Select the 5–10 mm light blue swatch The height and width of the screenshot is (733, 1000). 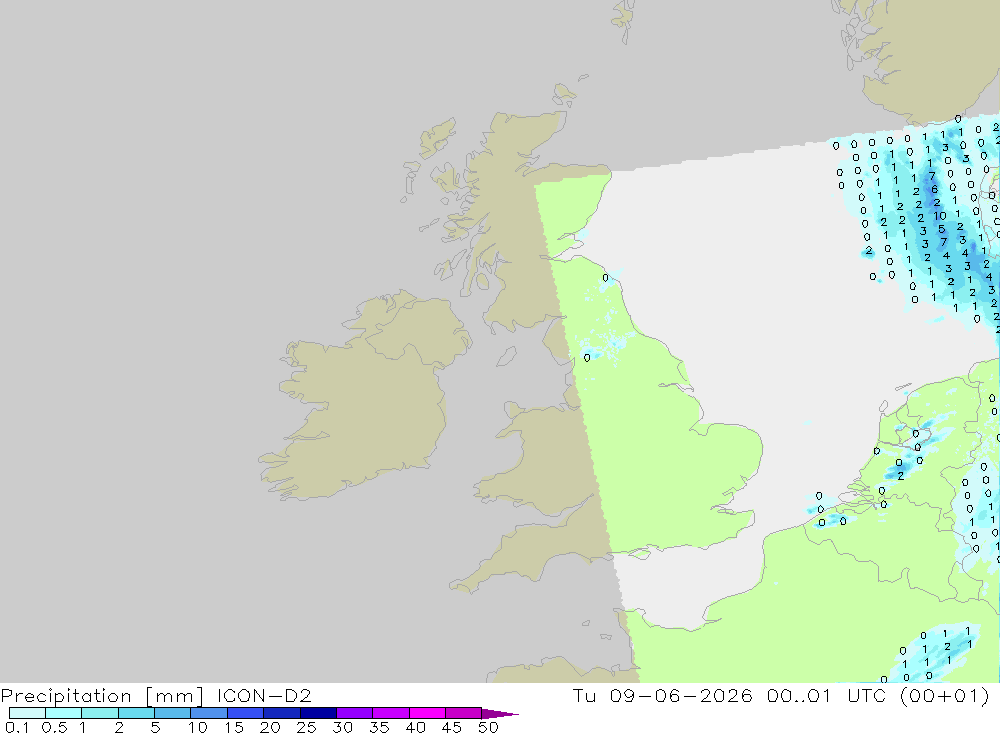173,713
